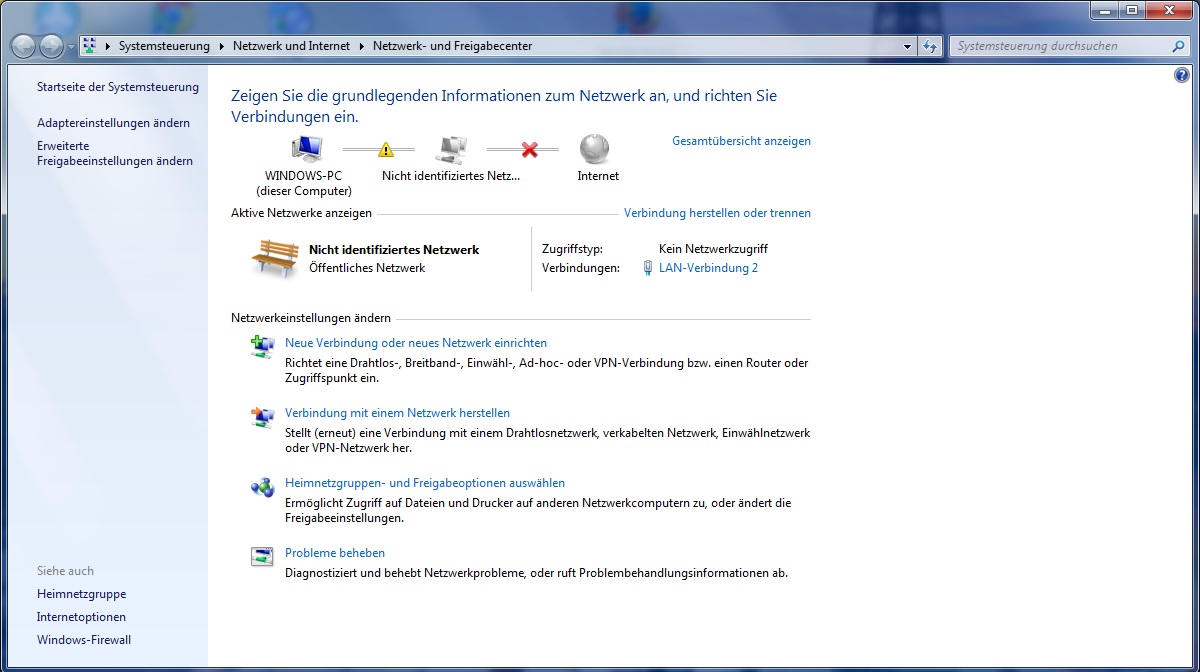Click WINDOWS-PC (dieser Computer) label
The image size is (1200, 672).
(304, 183)
